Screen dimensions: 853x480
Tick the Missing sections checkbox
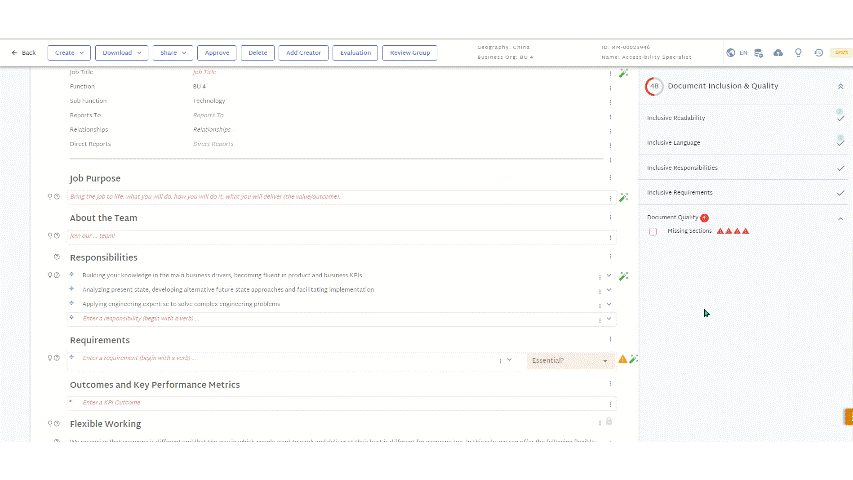pyautogui.click(x=653, y=231)
